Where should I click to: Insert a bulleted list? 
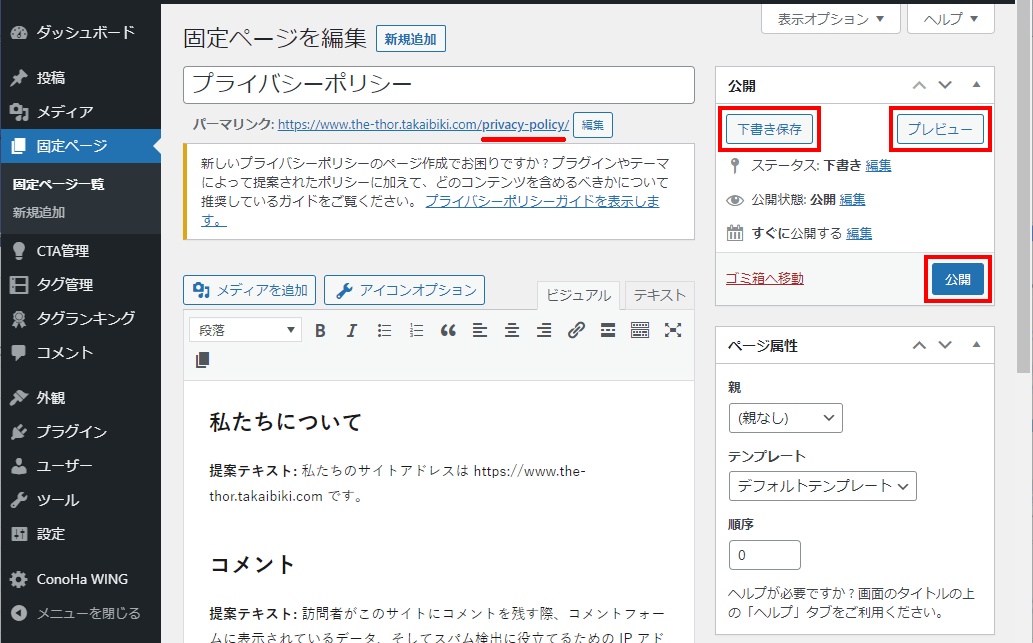point(384,331)
